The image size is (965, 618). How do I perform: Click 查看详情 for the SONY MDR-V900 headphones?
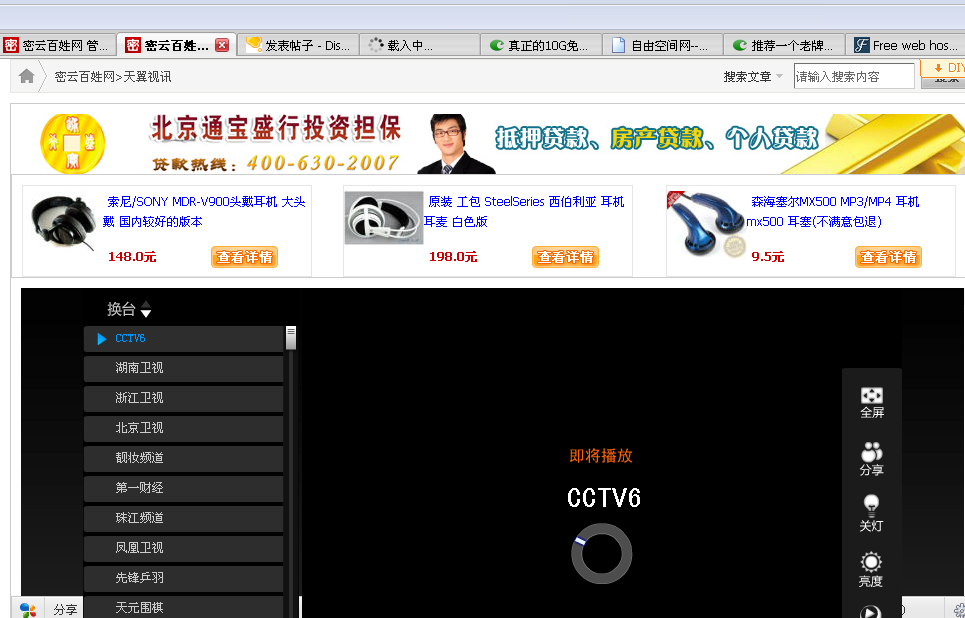point(244,257)
